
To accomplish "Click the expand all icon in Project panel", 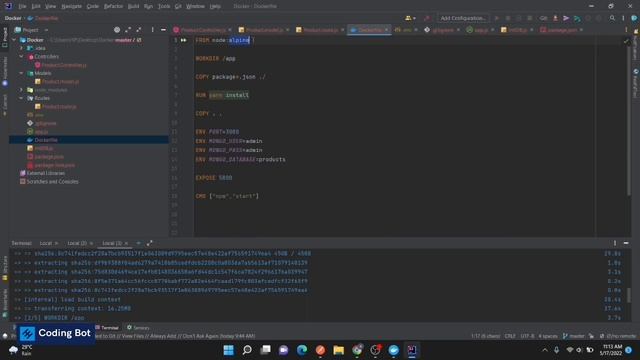I will pyautogui.click(x=128, y=30).
